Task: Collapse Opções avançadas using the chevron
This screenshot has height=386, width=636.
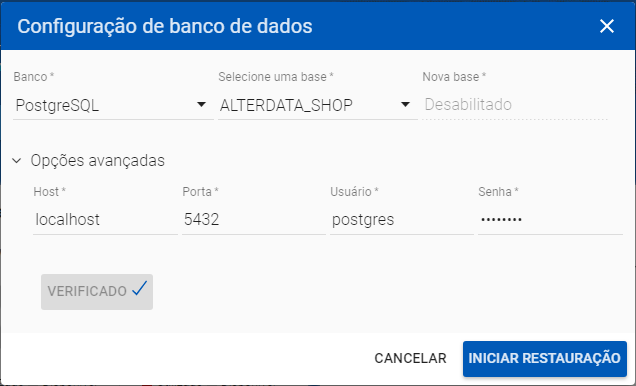Action: tap(17, 161)
